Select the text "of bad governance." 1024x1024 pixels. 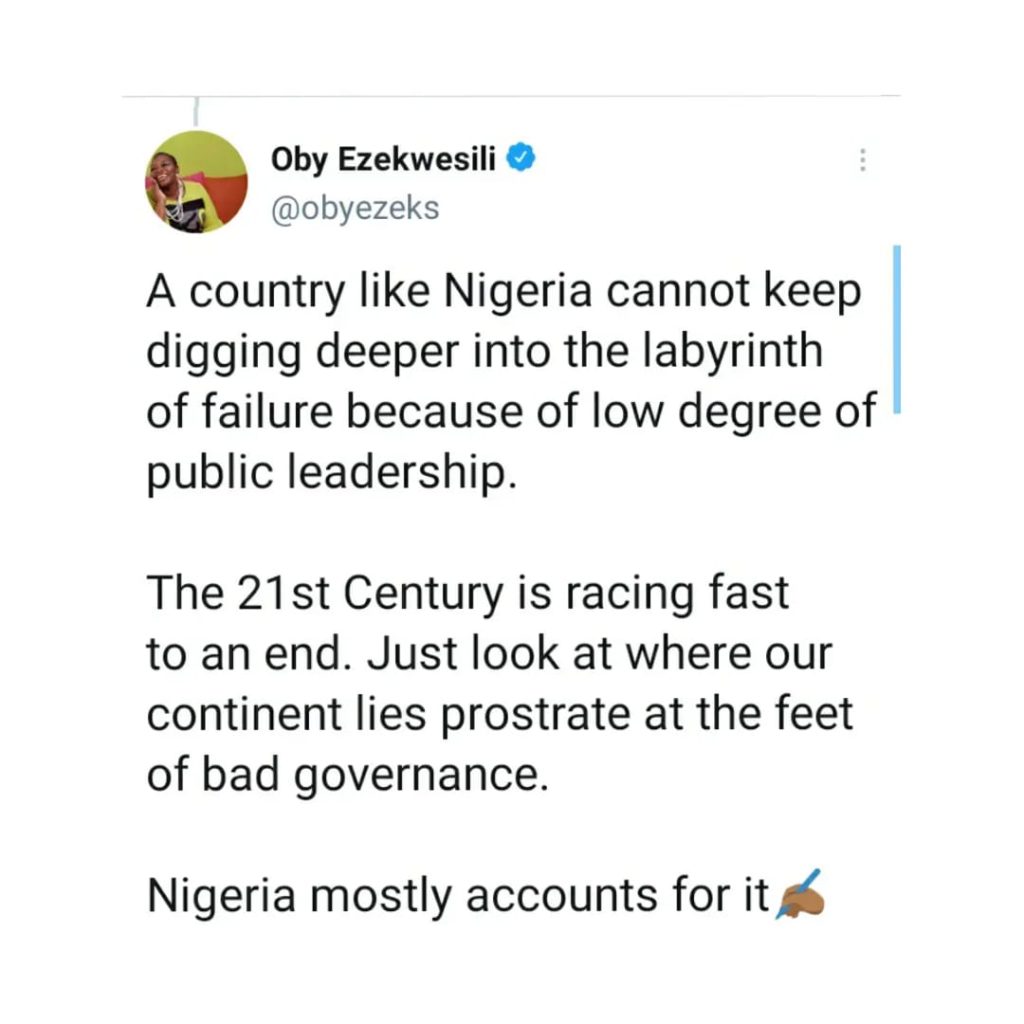pyautogui.click(x=348, y=774)
